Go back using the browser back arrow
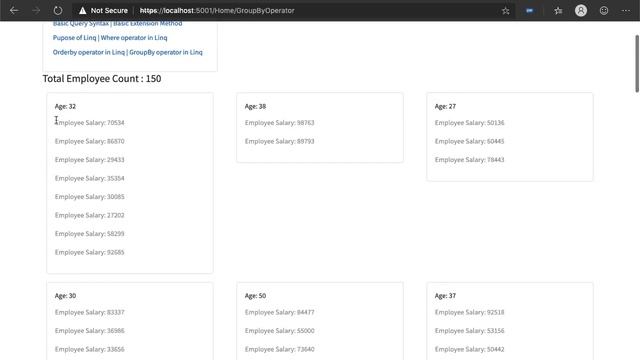Image resolution: width=640 pixels, height=360 pixels. [14, 11]
